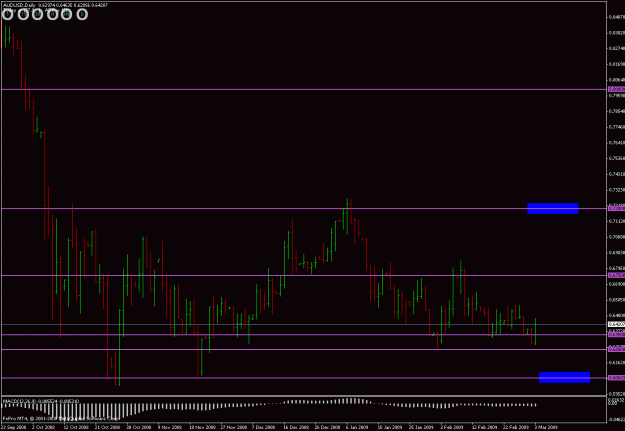Select the H (hourly) timeframe circle button
The height and width of the screenshot is (431, 625).
click(52, 15)
